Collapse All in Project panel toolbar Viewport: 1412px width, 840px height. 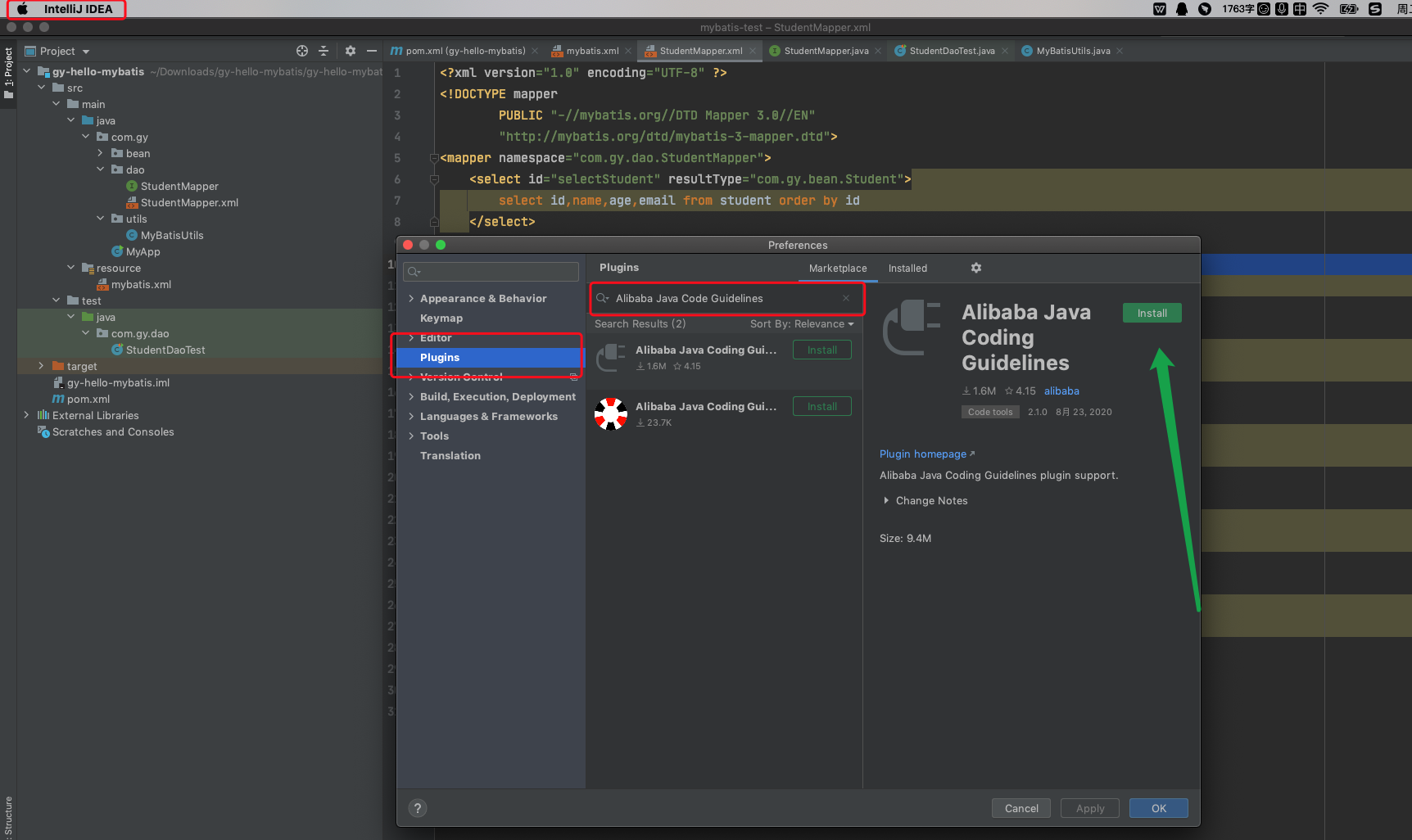coord(323,51)
